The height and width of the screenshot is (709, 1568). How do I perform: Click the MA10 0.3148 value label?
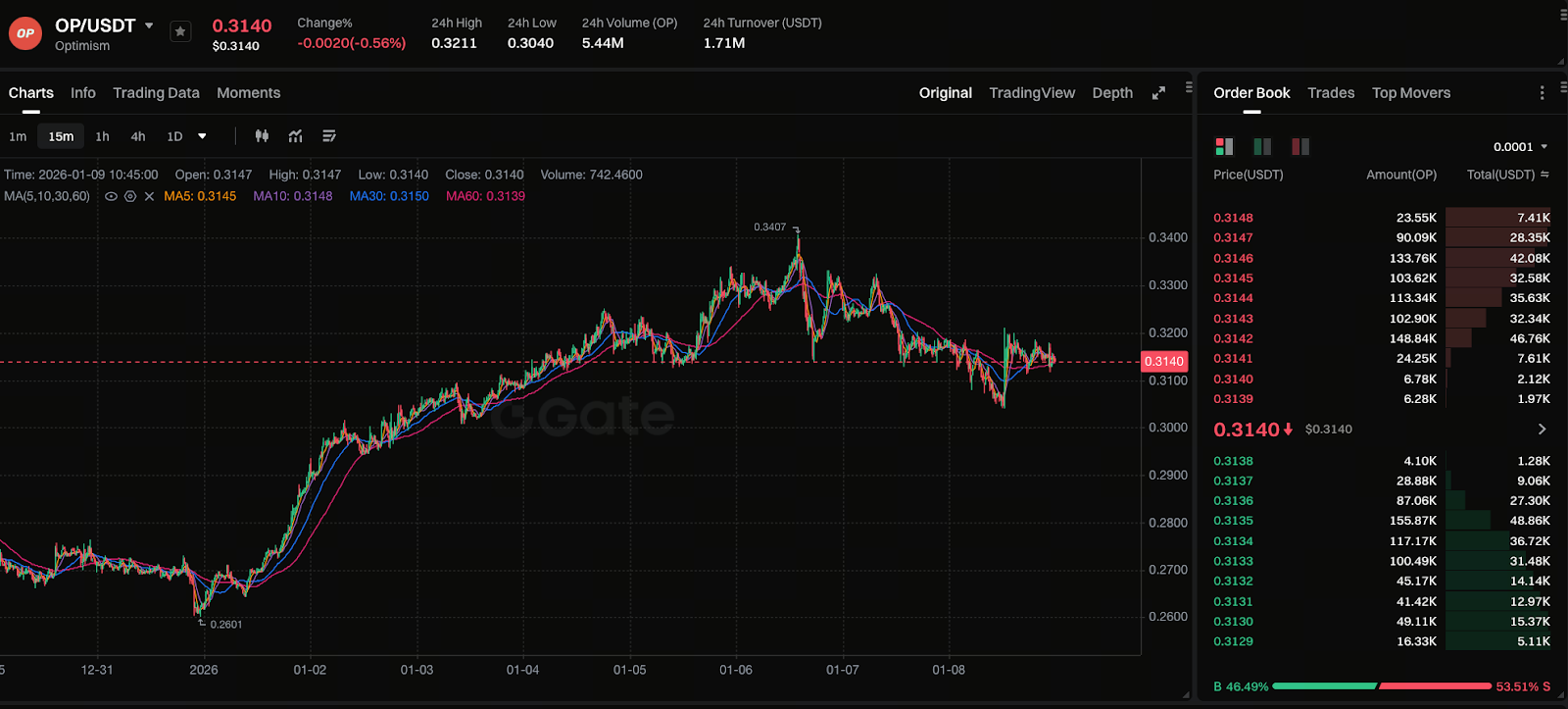point(293,196)
